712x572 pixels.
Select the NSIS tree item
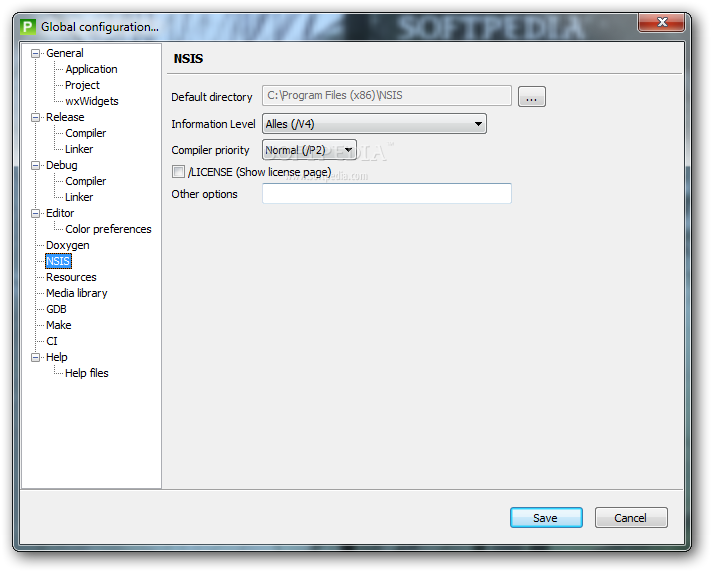pos(58,261)
